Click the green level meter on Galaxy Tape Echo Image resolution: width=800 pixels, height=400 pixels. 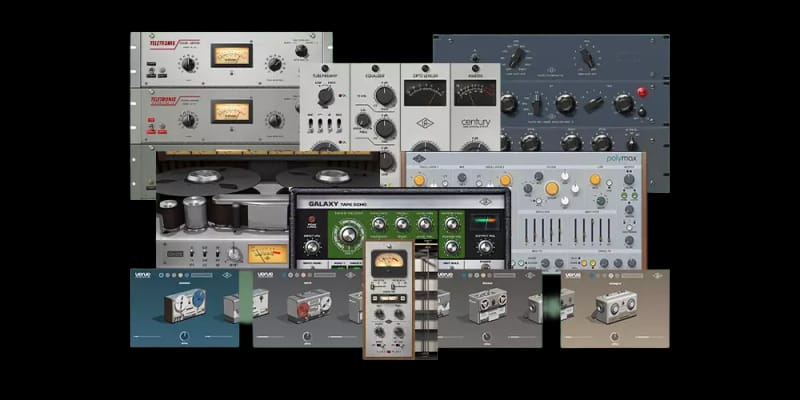[x=485, y=222]
